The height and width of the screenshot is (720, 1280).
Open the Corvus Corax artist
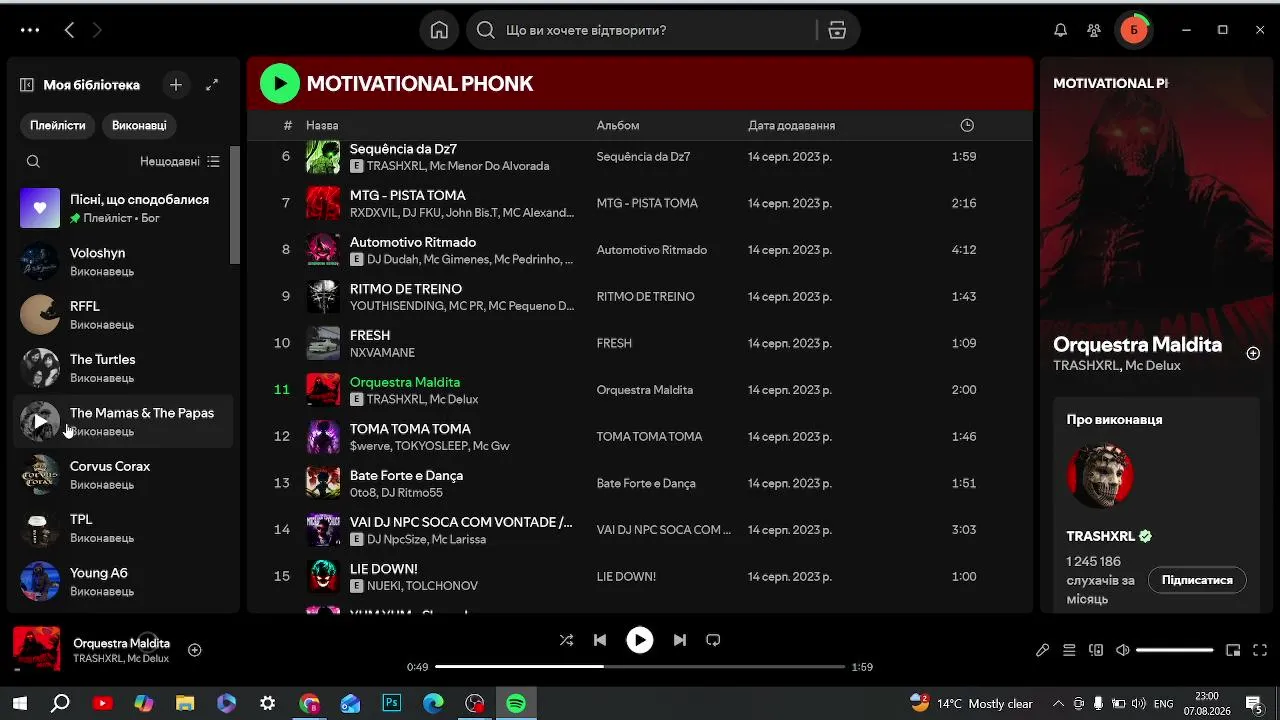pos(122,475)
